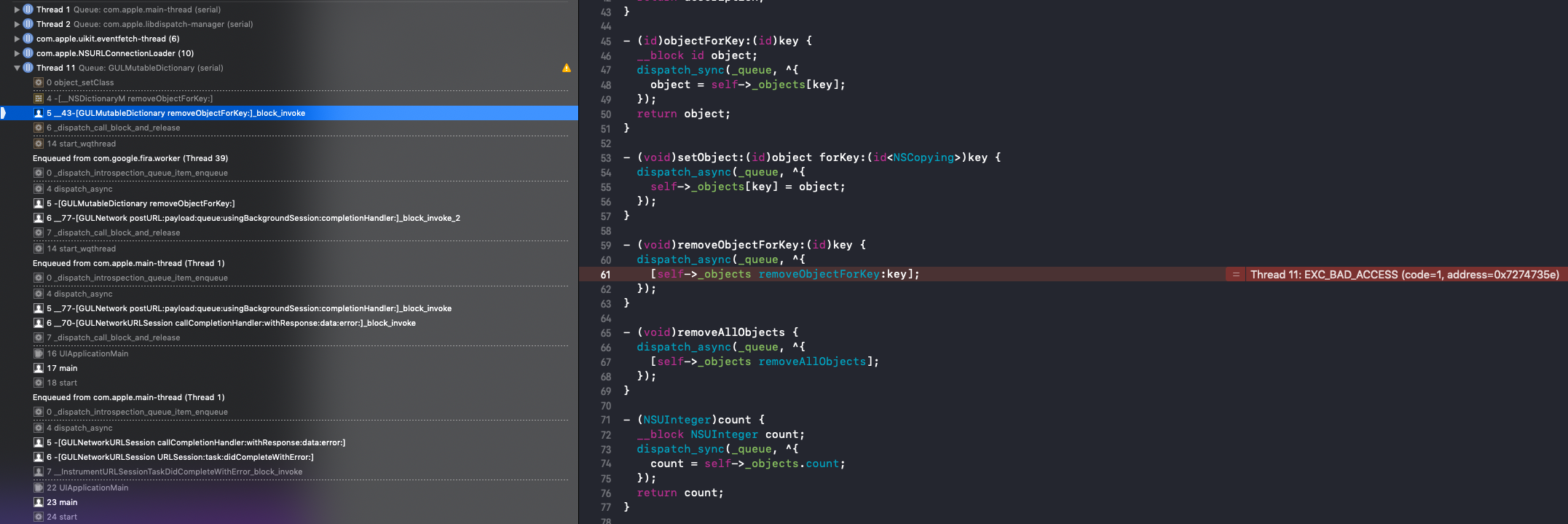Click the yellow warning icon on Thread 11
The image size is (1568, 524).
(567, 68)
